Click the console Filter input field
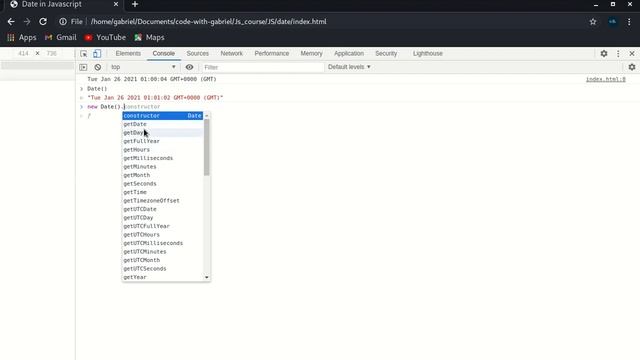 pos(262,67)
